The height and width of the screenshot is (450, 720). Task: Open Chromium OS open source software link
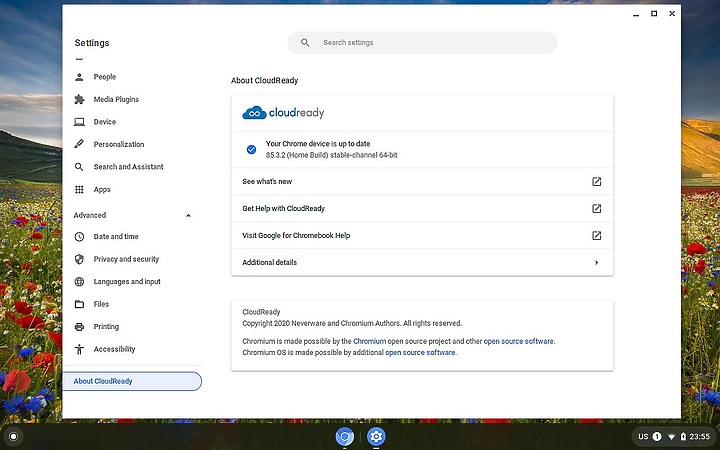(x=420, y=353)
